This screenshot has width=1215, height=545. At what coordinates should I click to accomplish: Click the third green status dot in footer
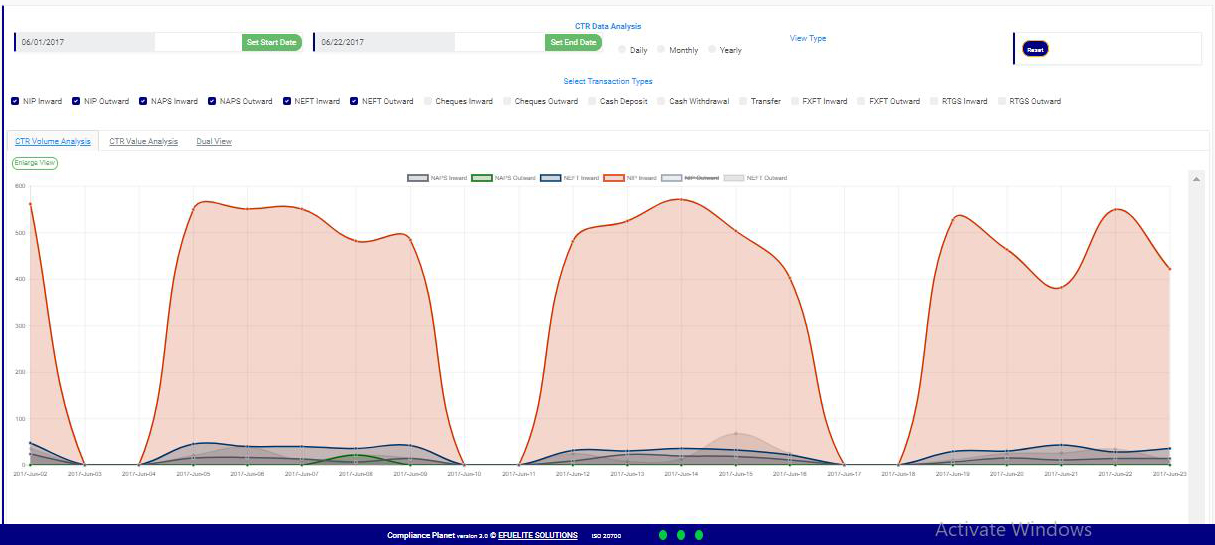tap(699, 535)
